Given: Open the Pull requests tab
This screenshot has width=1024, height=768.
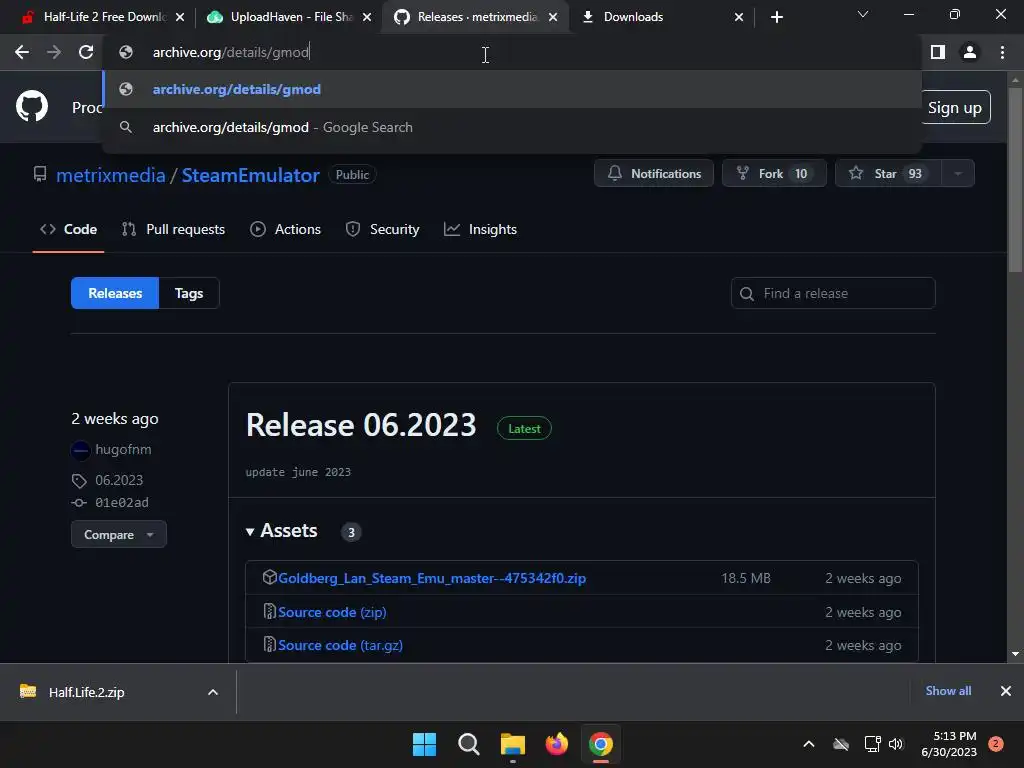Looking at the screenshot, I should [173, 229].
